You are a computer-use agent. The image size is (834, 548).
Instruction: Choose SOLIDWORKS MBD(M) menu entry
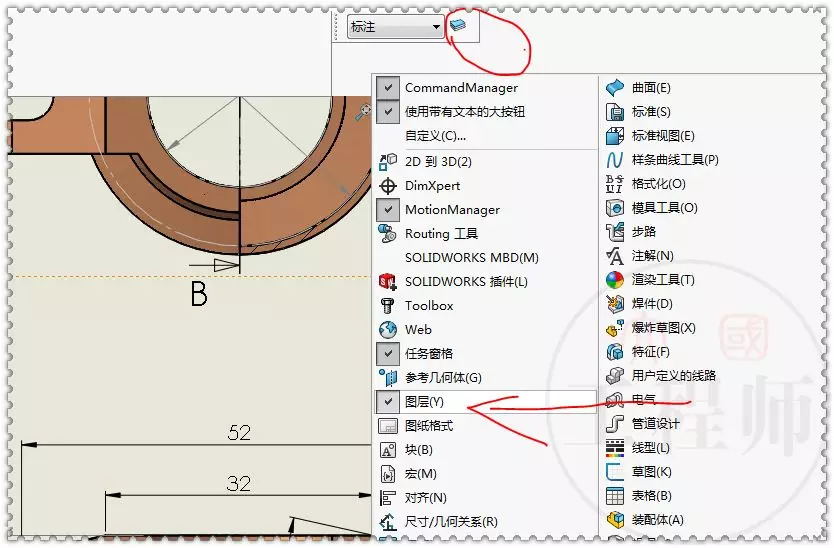click(471, 258)
